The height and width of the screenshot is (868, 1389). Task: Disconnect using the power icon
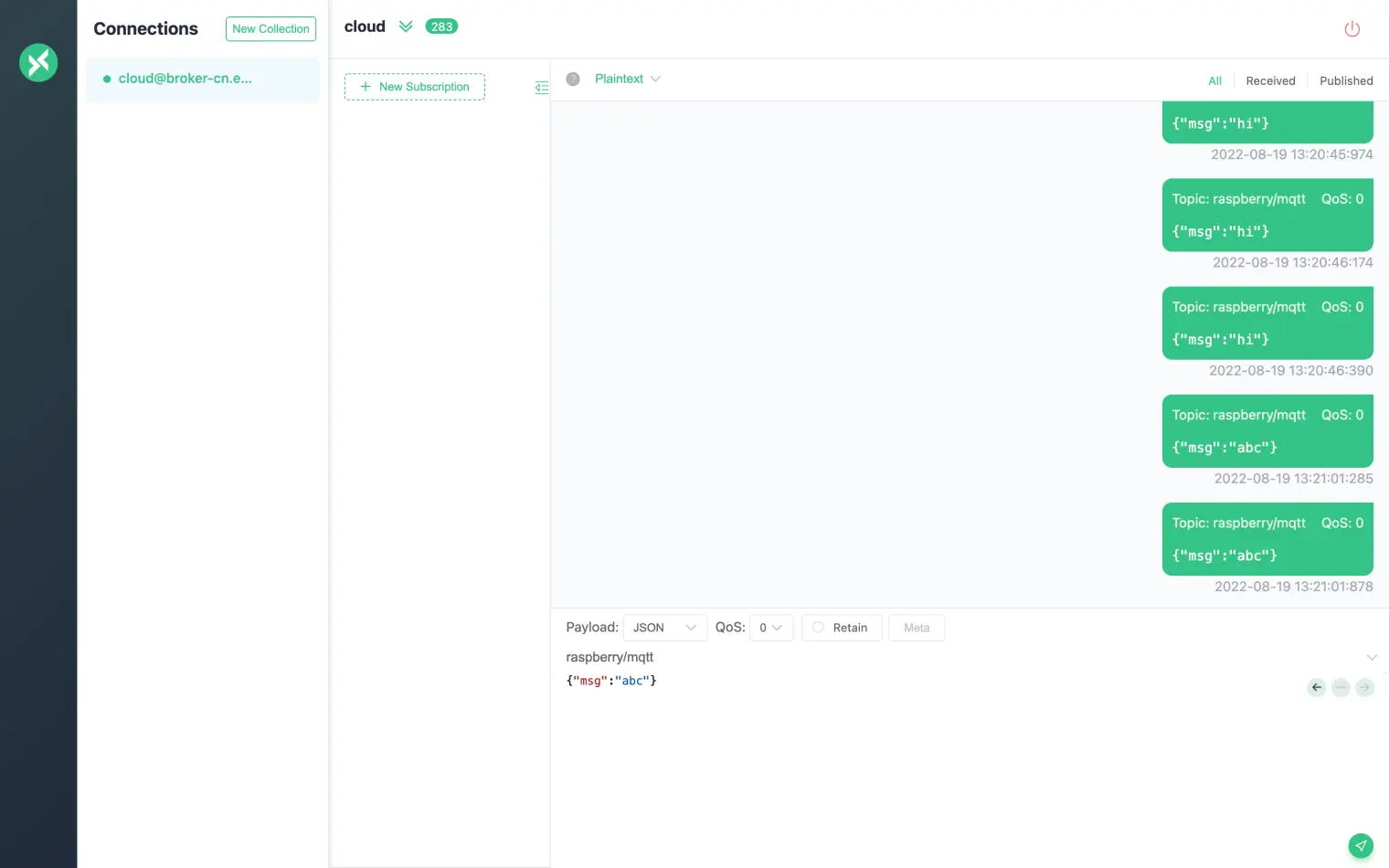pyautogui.click(x=1352, y=28)
